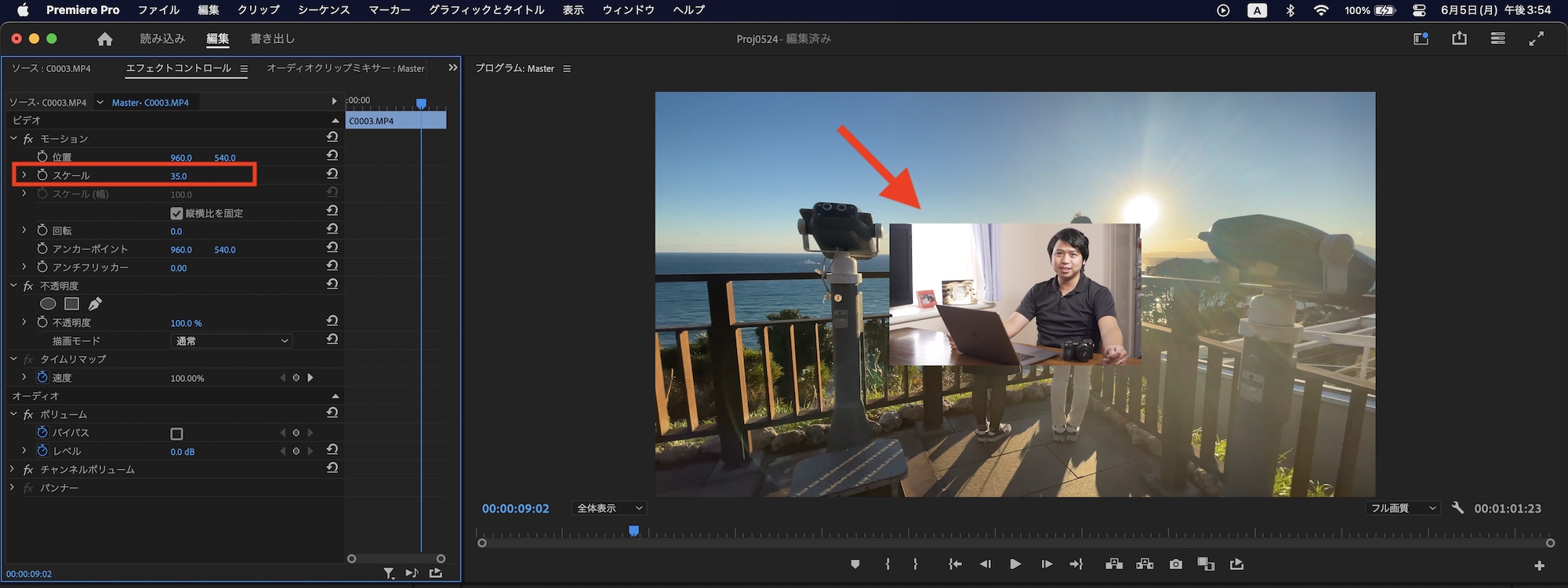The width and height of the screenshot is (1568, 588).
Task: Open the program monitor wrench settings
Action: click(x=1457, y=508)
